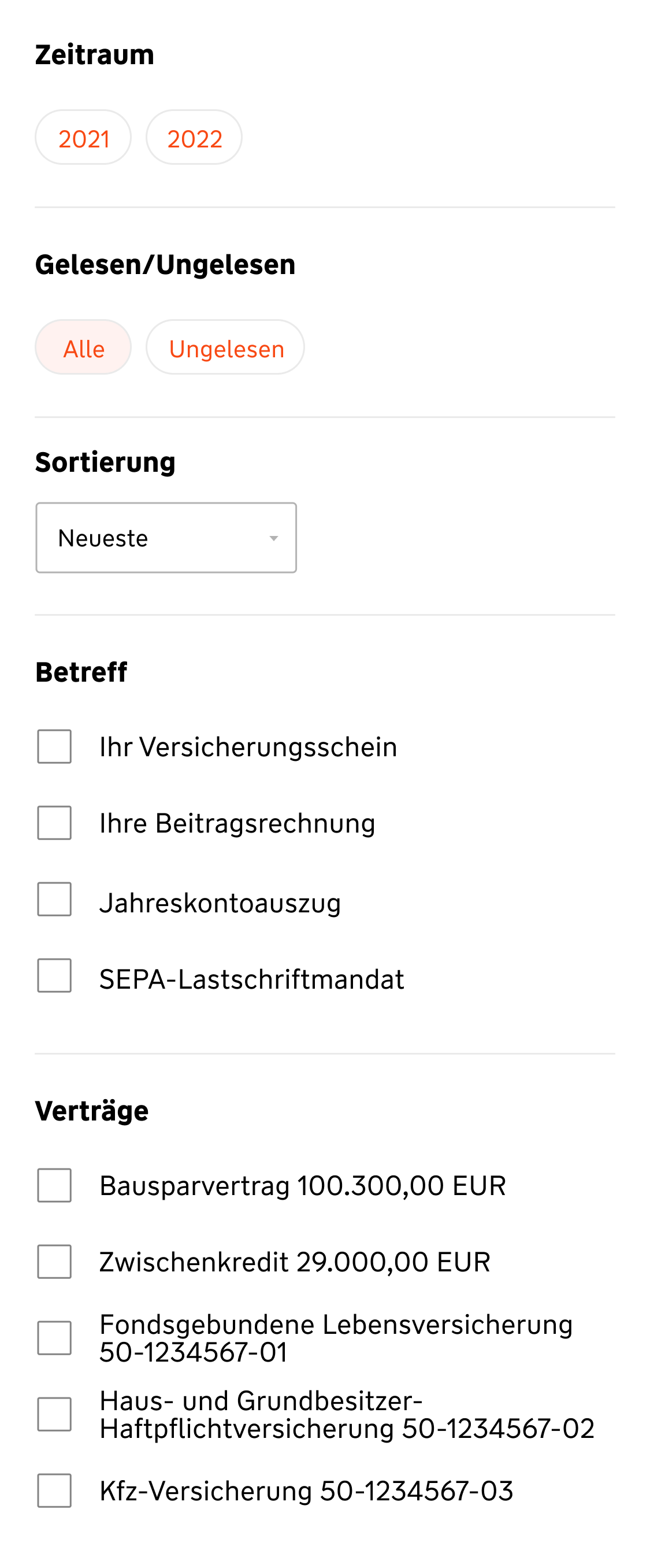Click the Zwischenkredit 29.000,00 EUR label

click(x=294, y=1262)
